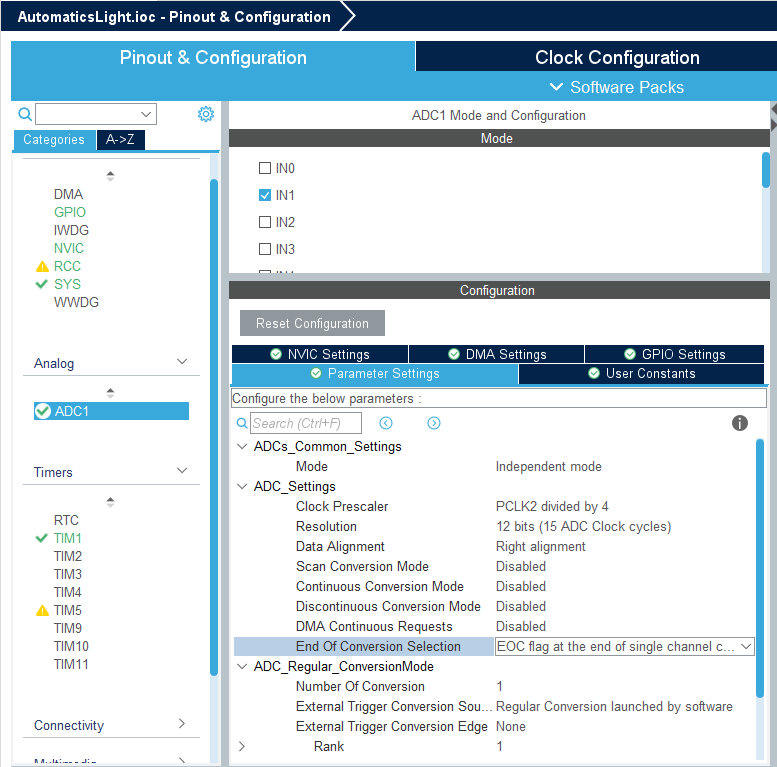Open the Software Packs menu
Screen dimensions: 777x767
point(616,87)
